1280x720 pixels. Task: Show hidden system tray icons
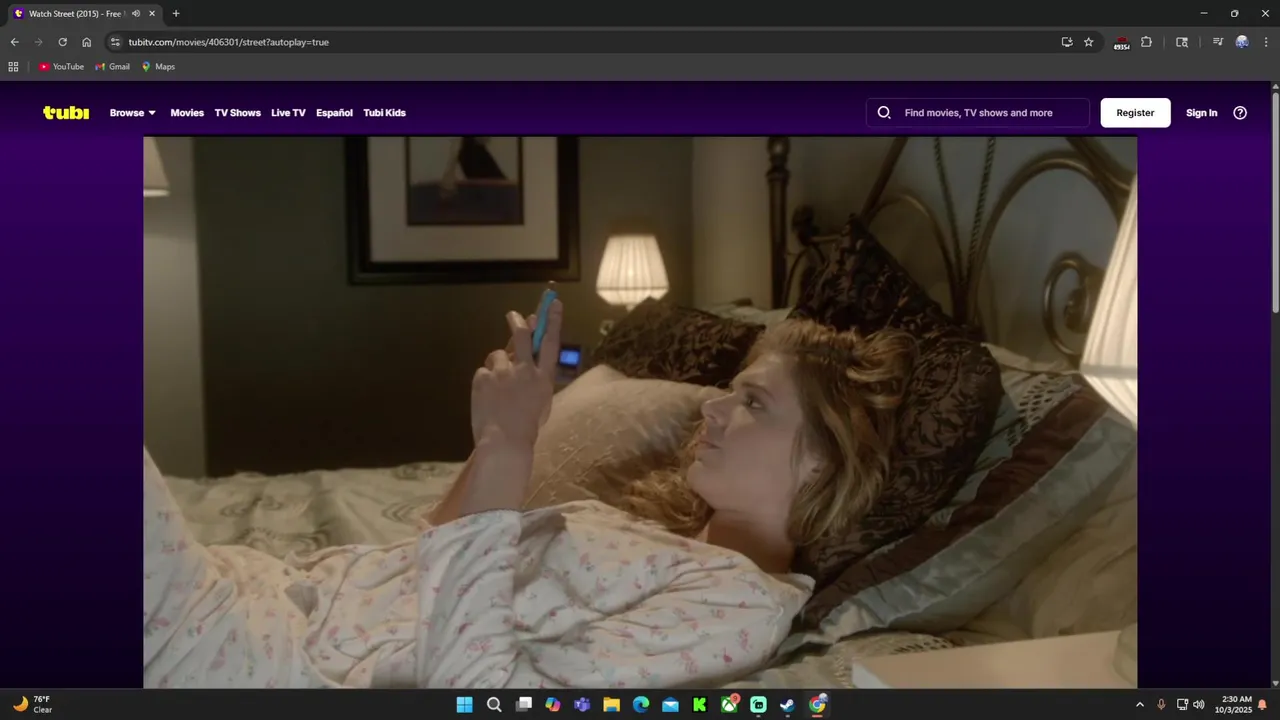click(1139, 705)
